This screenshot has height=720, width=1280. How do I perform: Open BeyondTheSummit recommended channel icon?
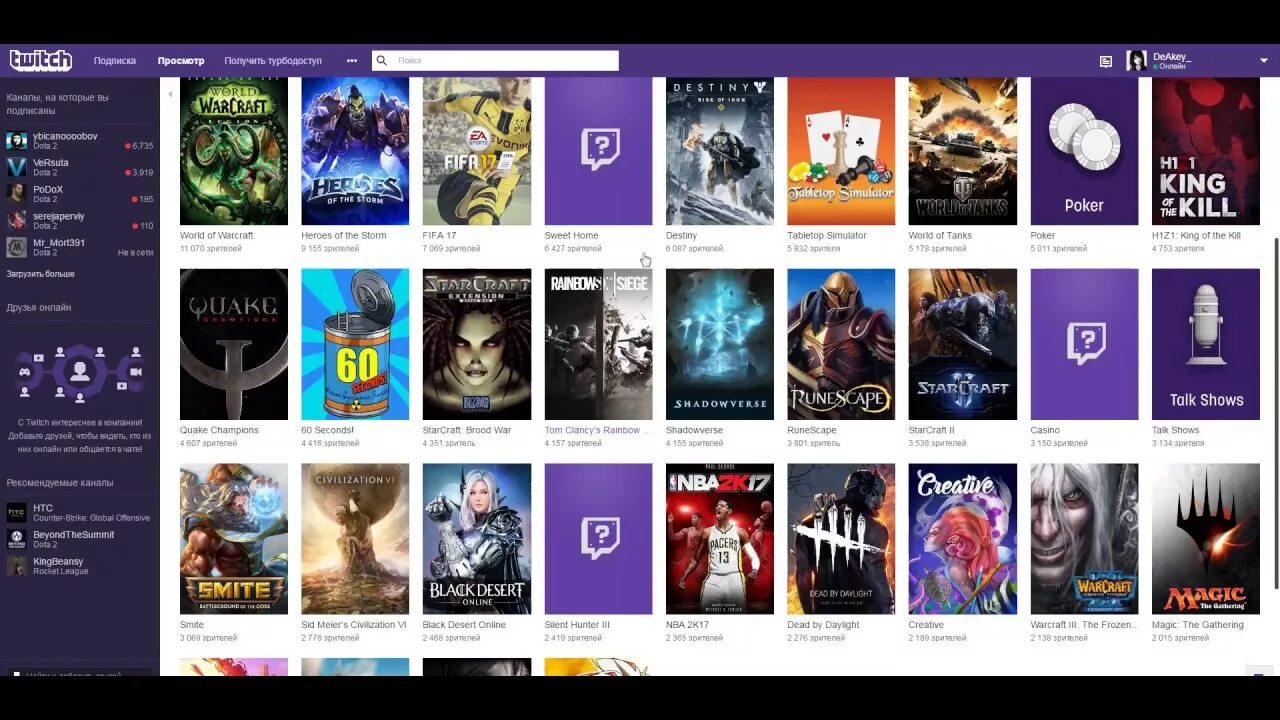[x=17, y=539]
